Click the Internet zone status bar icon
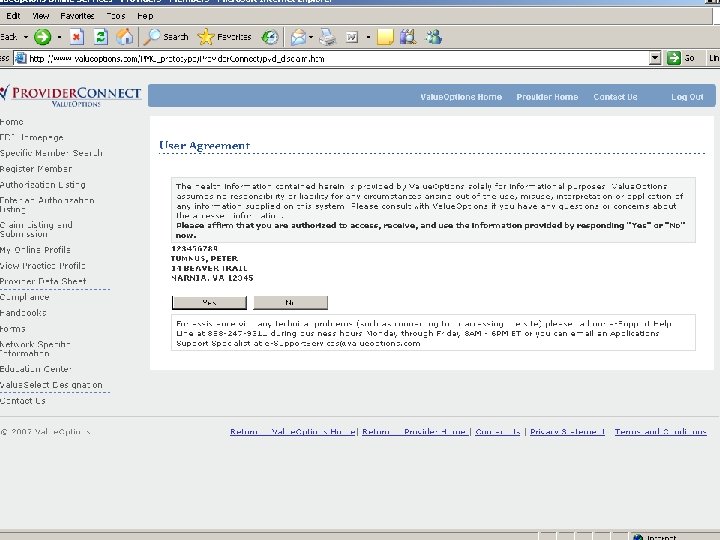 click(x=638, y=537)
